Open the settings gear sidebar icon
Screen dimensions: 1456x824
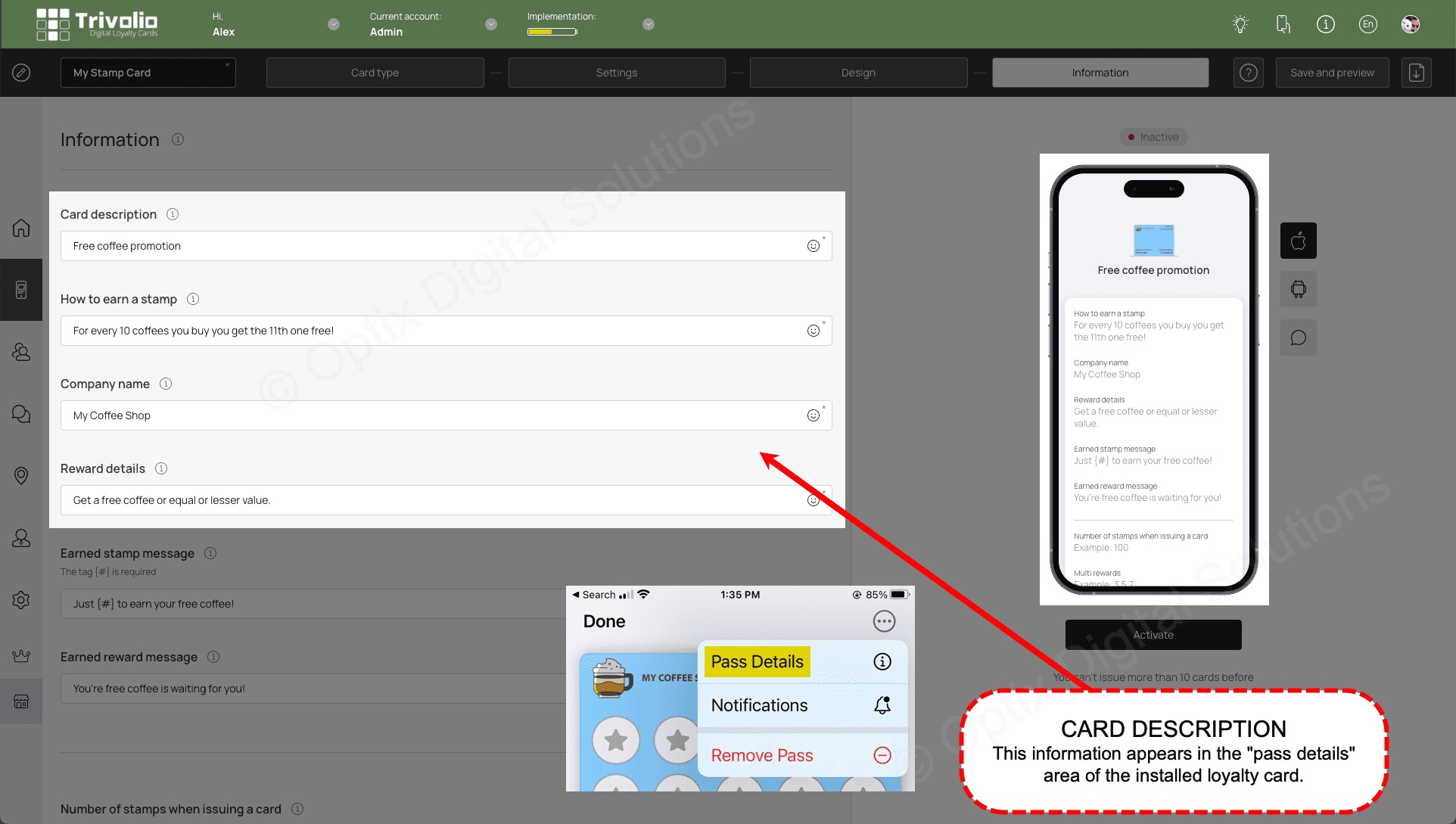(x=21, y=599)
